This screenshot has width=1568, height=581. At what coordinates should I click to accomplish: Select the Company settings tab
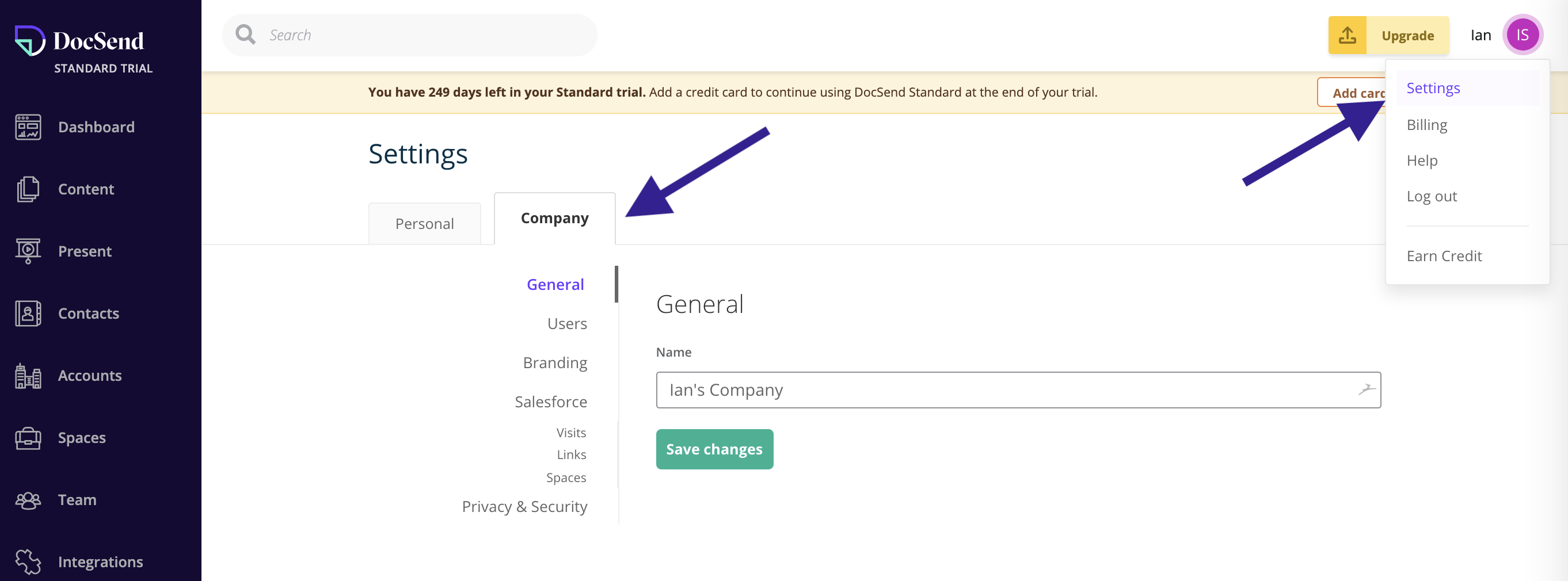(554, 219)
